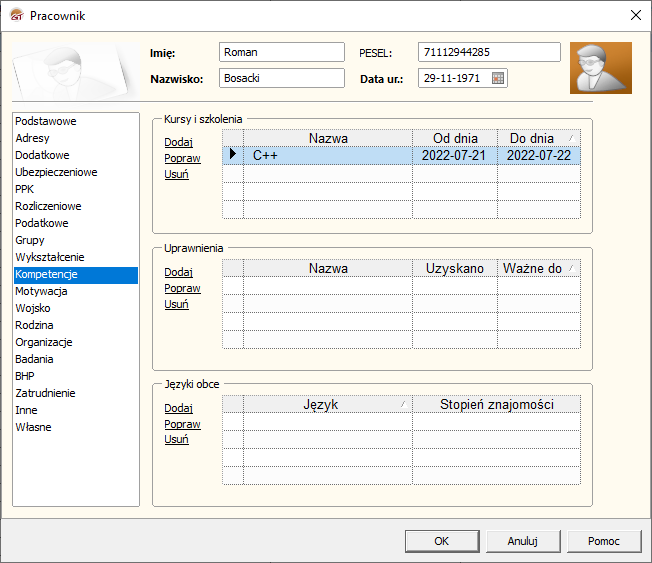Click the app icon in title bar
The height and width of the screenshot is (563, 652).
pos(15,15)
